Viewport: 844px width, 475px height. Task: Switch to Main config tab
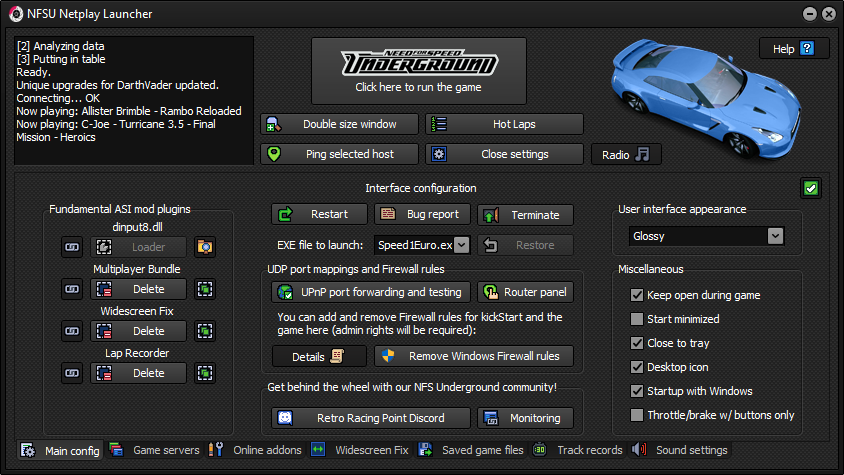60,450
